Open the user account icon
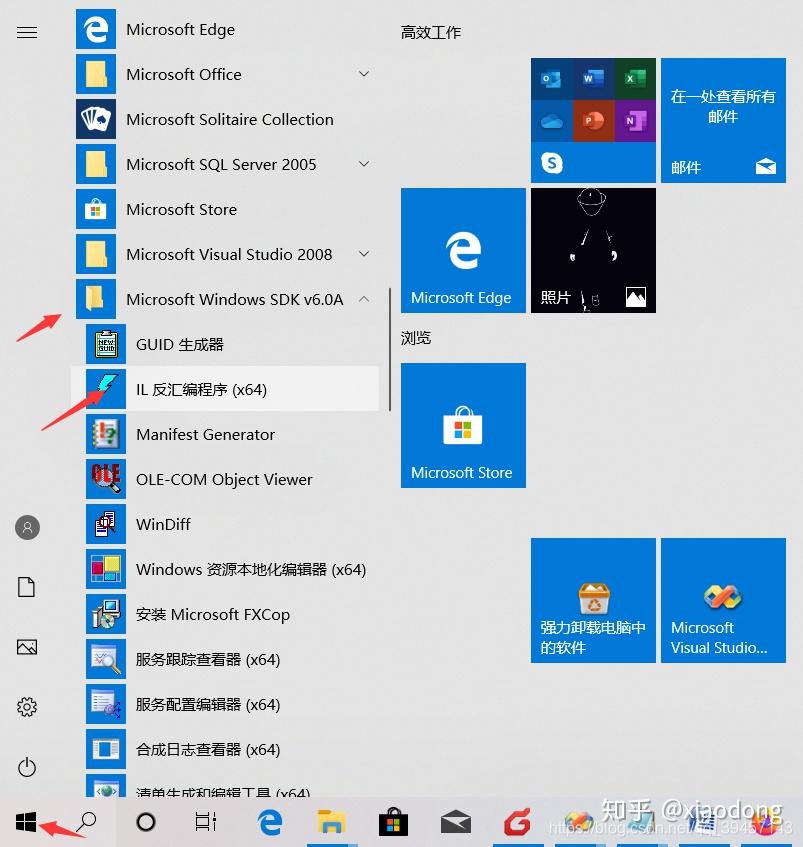803x847 pixels. (x=27, y=527)
